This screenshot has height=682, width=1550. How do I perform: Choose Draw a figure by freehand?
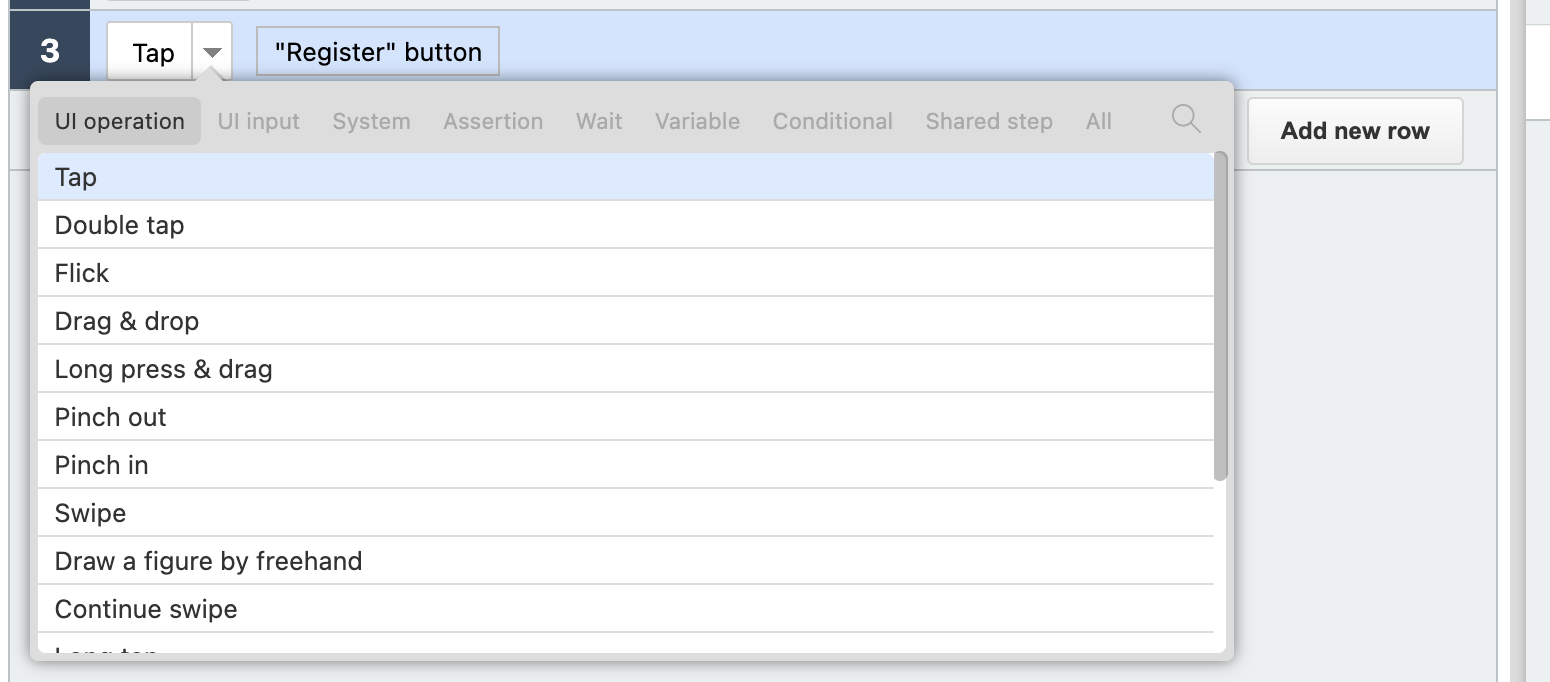(625, 561)
